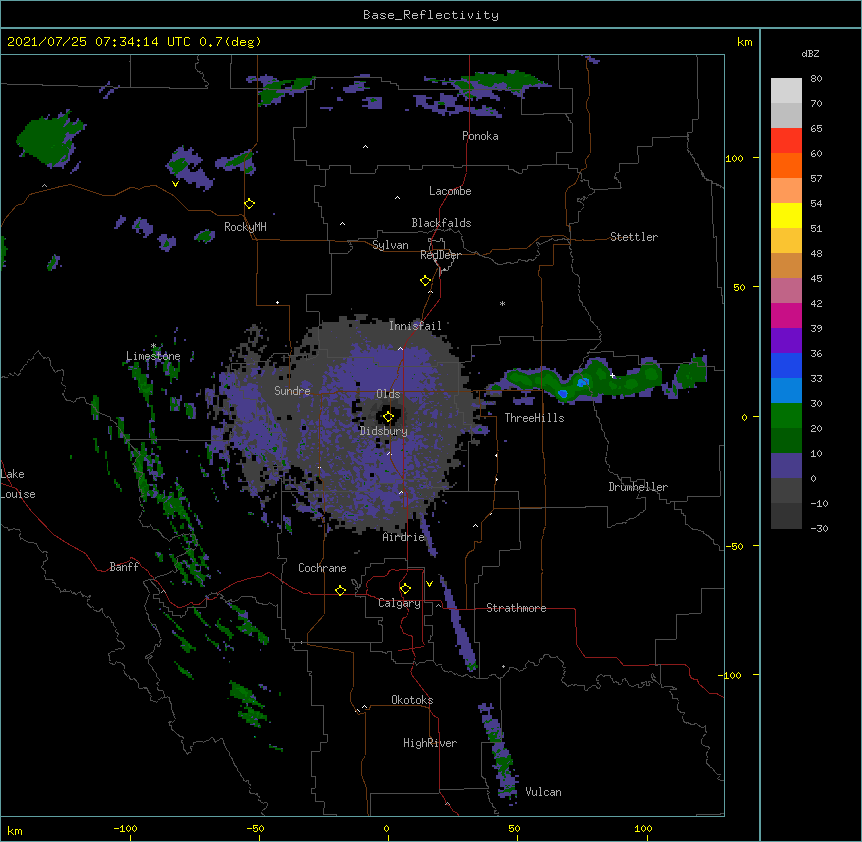Click the green echo in the top-left corner

(x=49, y=140)
